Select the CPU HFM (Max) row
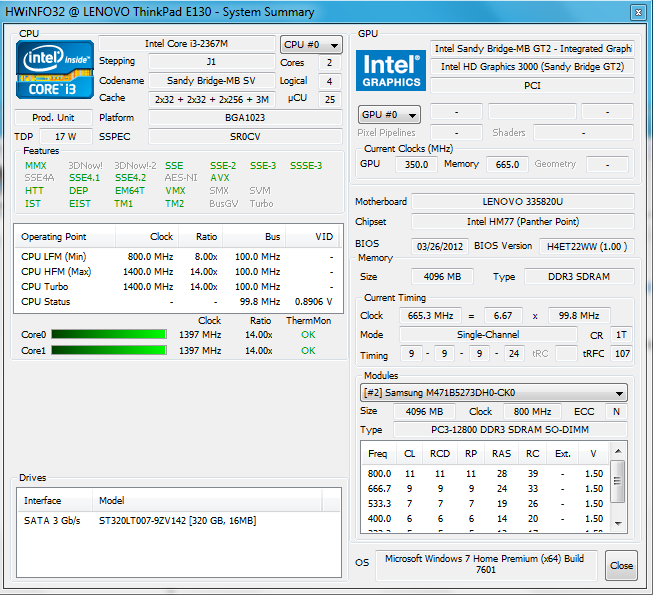Viewport: 653px width, 595px height. tap(178, 271)
